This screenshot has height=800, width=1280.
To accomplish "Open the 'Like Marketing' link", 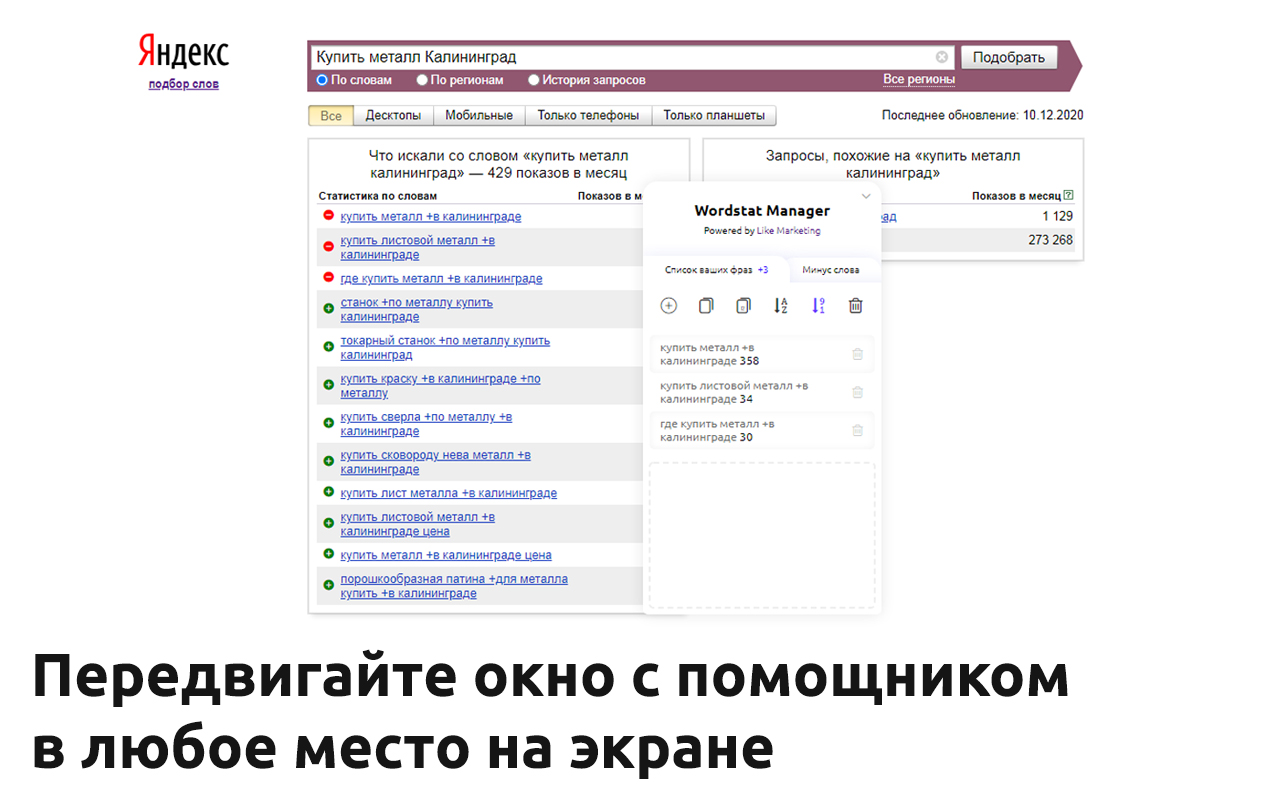I will coord(788,231).
